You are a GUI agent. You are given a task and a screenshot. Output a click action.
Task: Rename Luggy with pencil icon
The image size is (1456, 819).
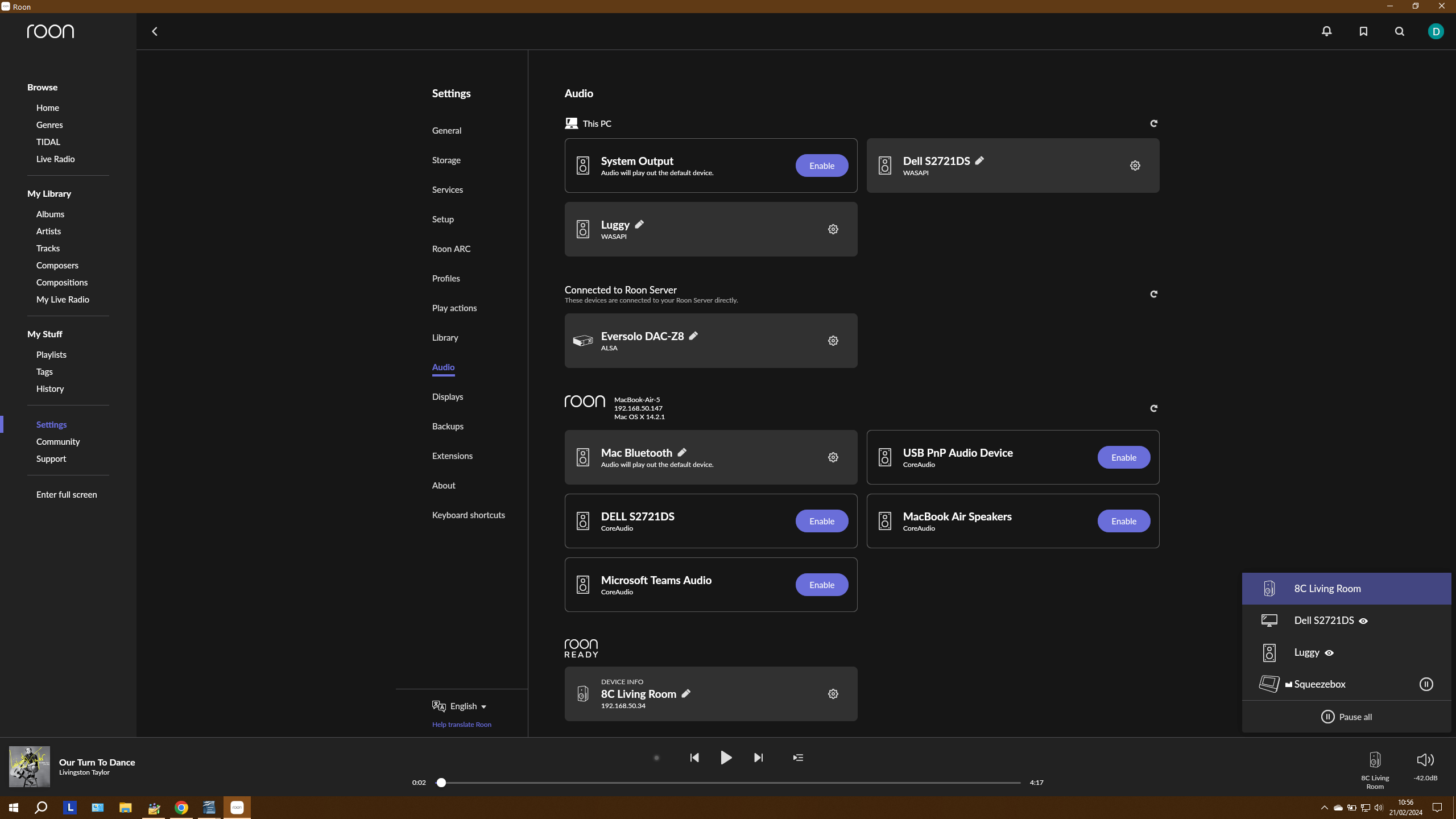pos(639,224)
